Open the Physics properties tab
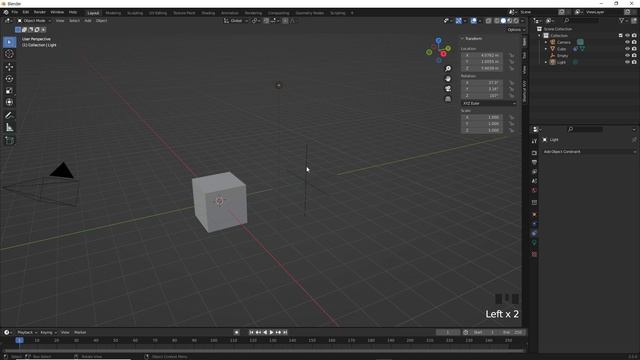 [x=534, y=224]
